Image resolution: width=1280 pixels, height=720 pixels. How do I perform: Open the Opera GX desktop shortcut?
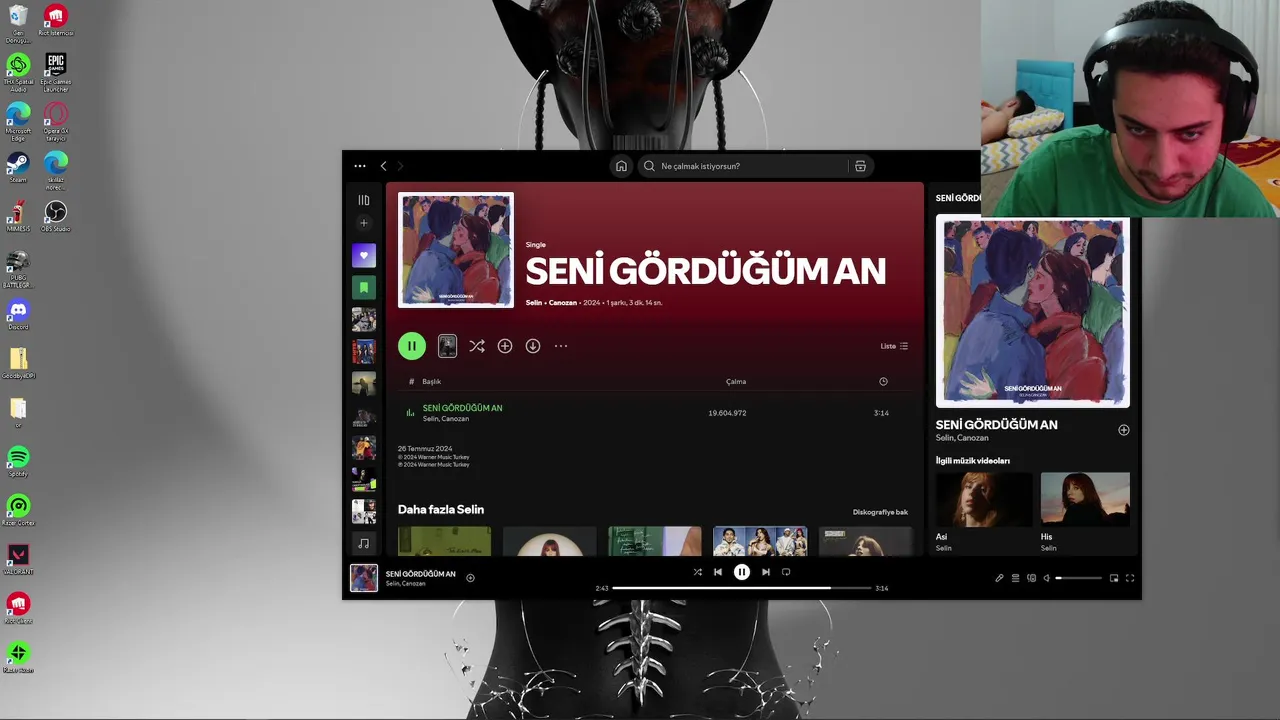(56, 120)
